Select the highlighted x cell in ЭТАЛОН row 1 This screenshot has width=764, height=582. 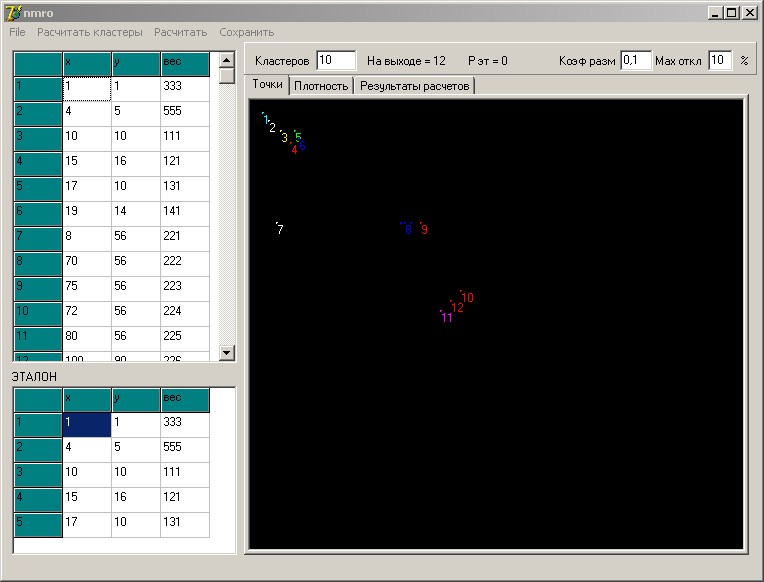tap(87, 425)
